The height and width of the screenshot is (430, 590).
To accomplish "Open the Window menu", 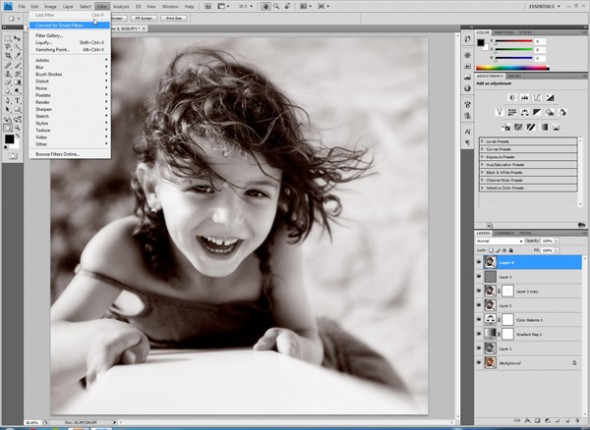I will [170, 7].
